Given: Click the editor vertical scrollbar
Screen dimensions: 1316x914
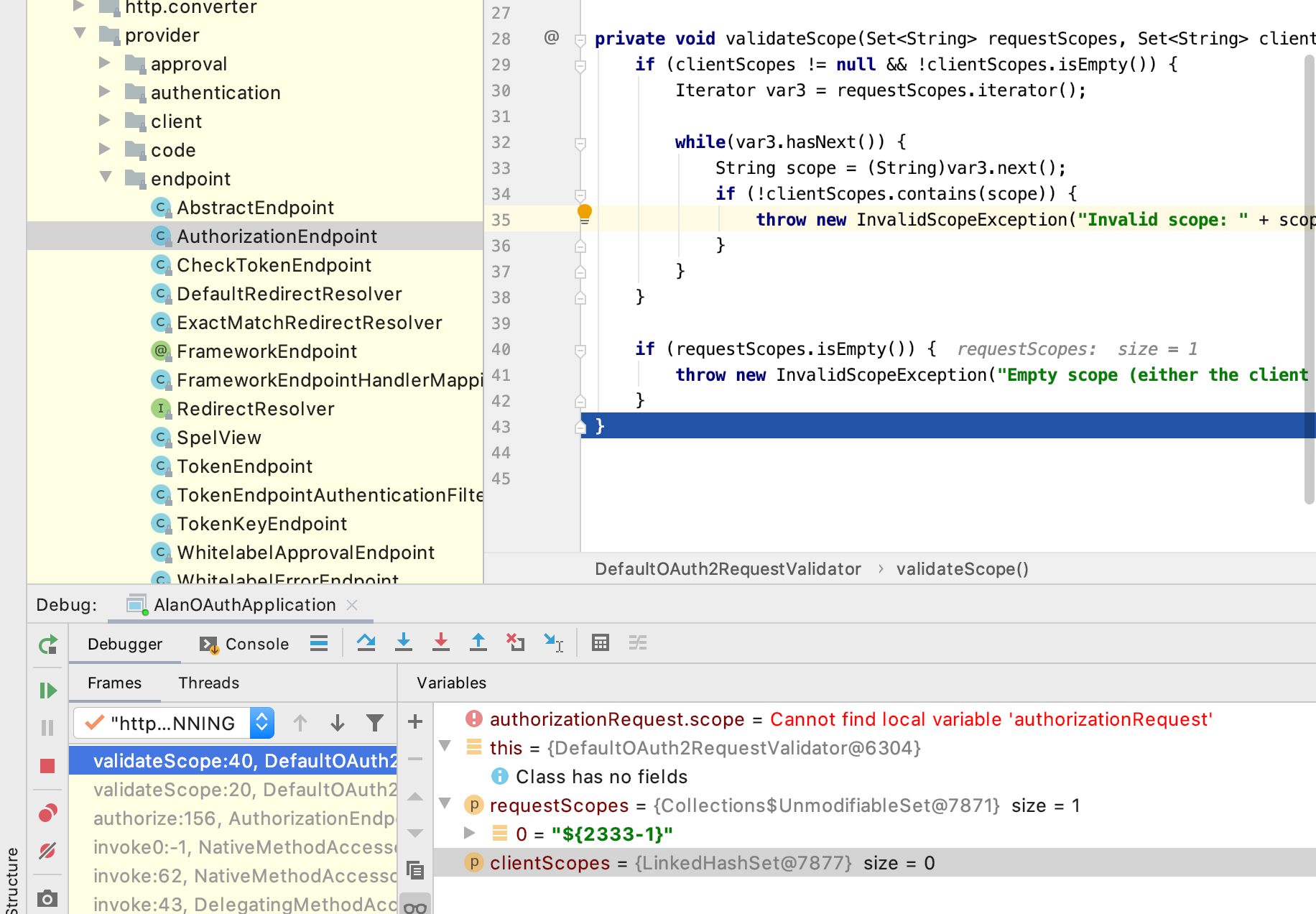Looking at the screenshot, I should pyautogui.click(x=1310, y=279).
